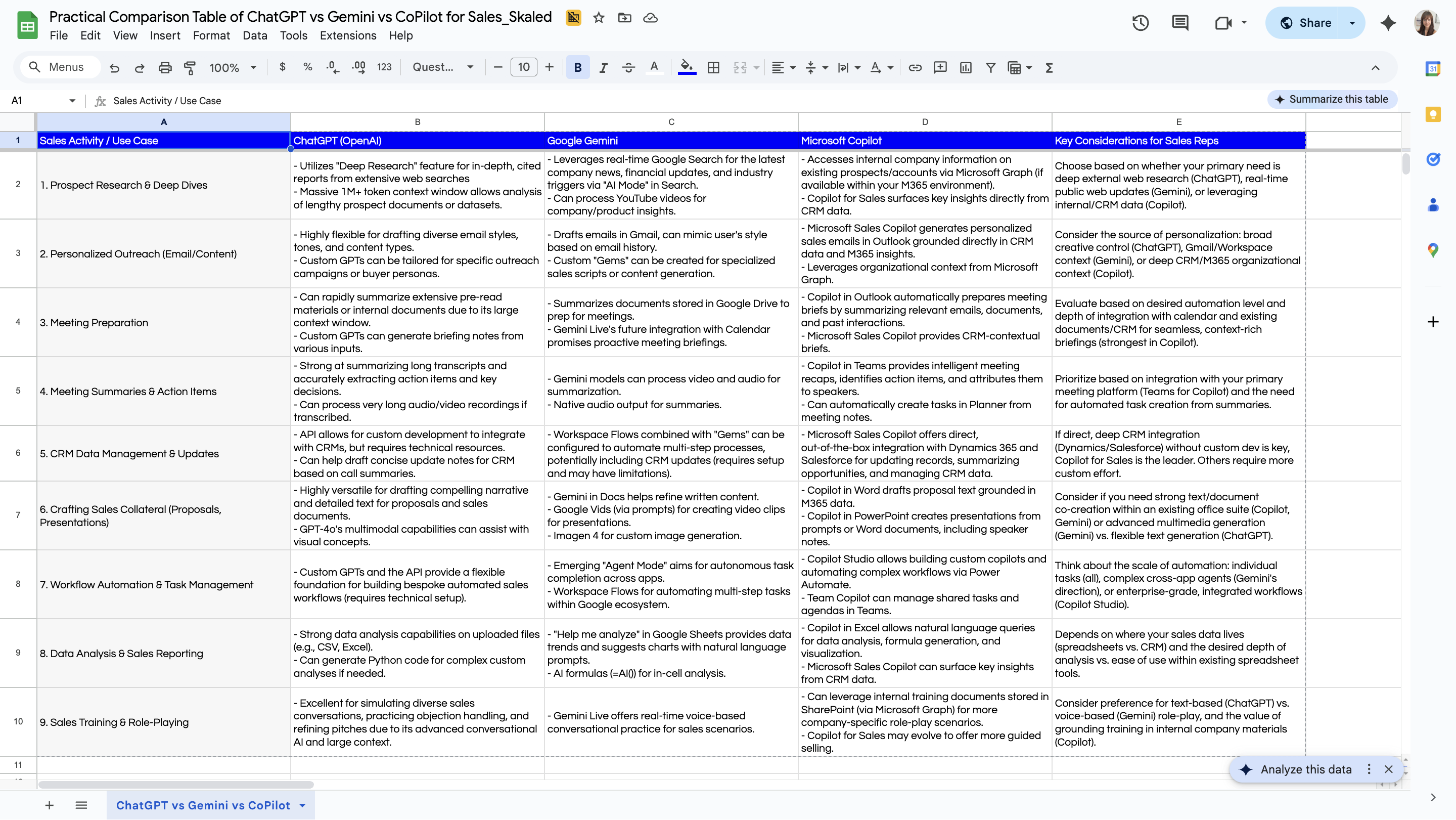
Task: Toggle bold formatting button
Action: [577, 68]
